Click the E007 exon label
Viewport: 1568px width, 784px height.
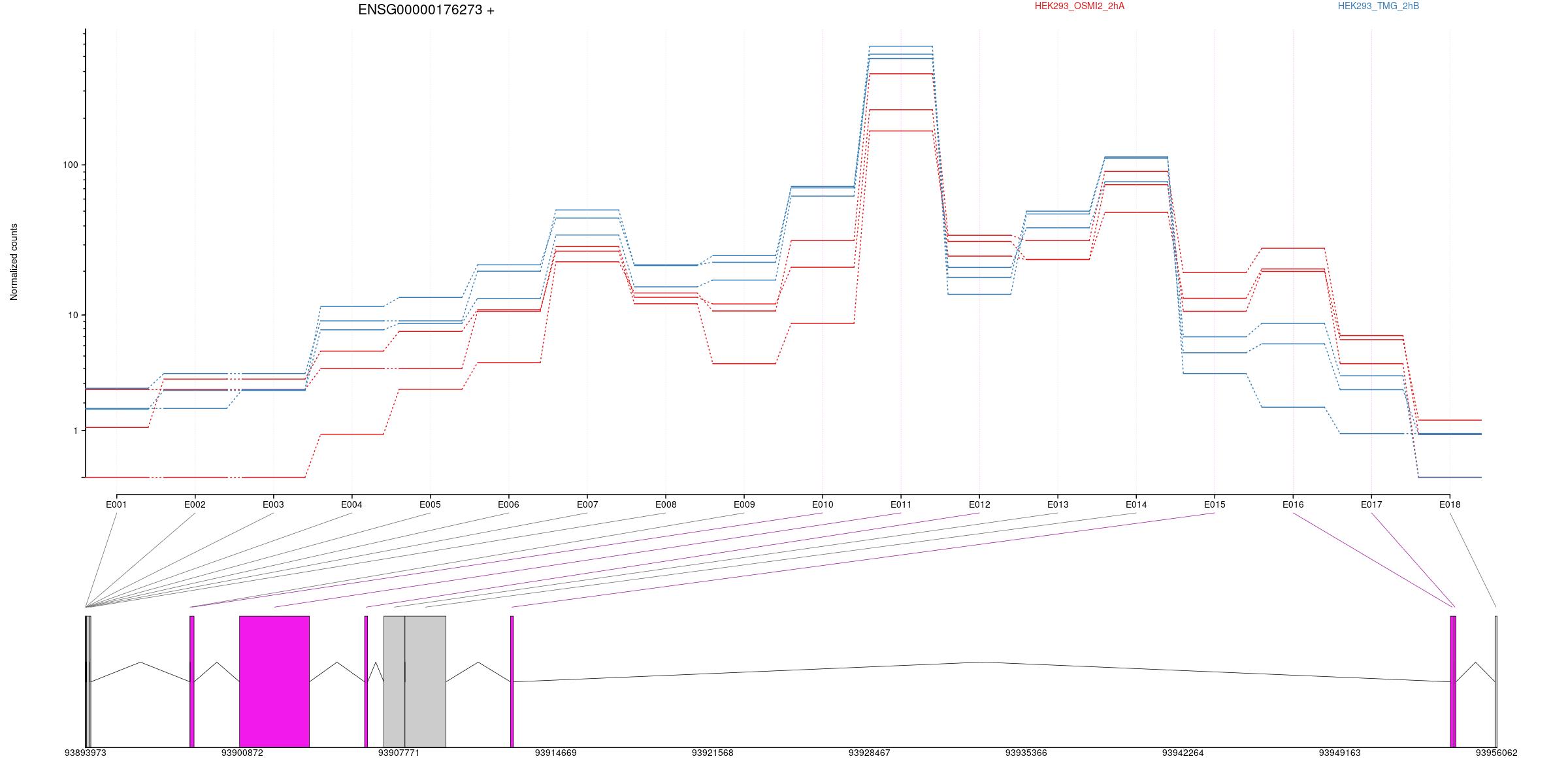coord(587,504)
